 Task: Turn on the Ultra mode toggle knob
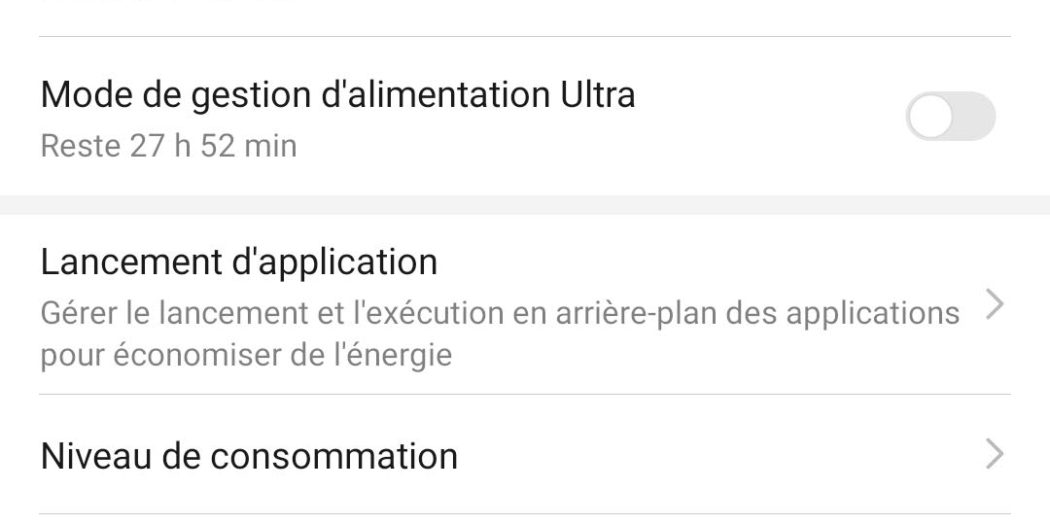click(930, 117)
